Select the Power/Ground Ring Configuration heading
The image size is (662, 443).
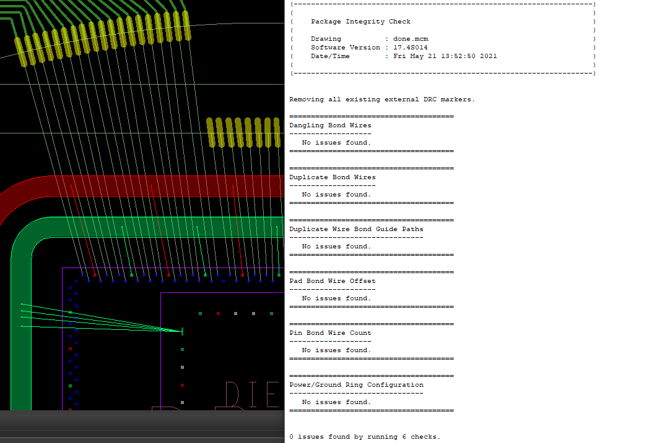tap(356, 385)
